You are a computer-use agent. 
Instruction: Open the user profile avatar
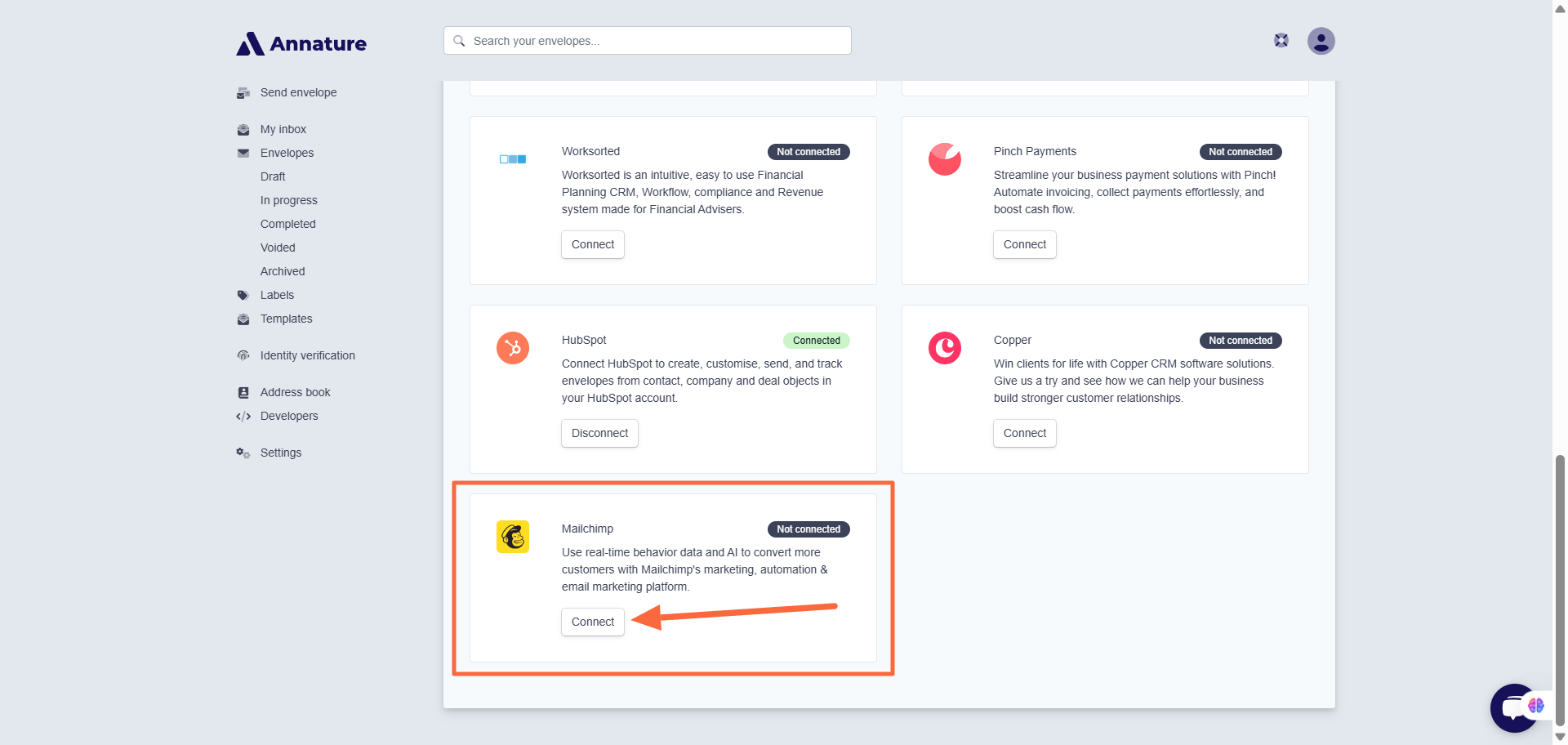pos(1321,41)
